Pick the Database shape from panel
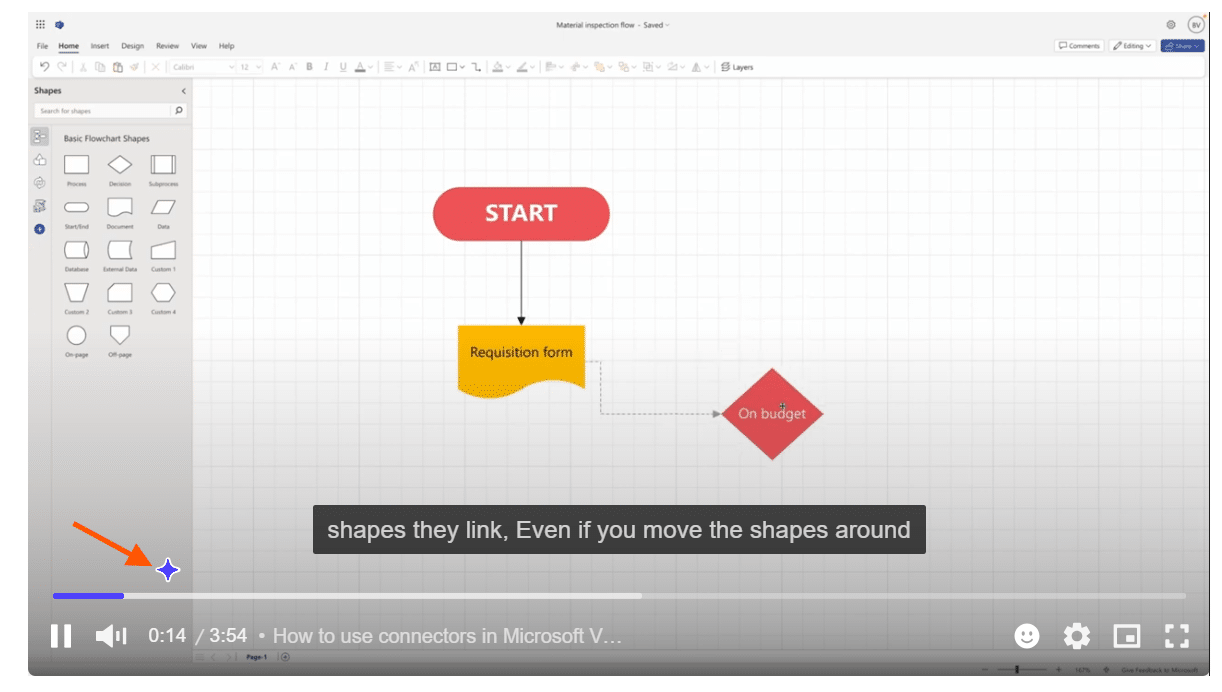The width and height of the screenshot is (1222, 692). pos(77,249)
